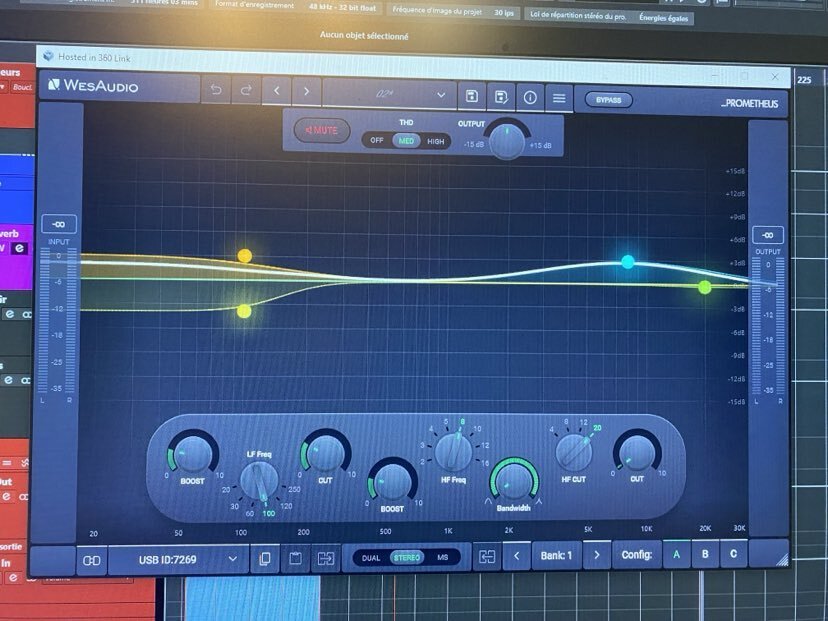
Task: Click the green Bandwidth knob
Action: pos(514,481)
